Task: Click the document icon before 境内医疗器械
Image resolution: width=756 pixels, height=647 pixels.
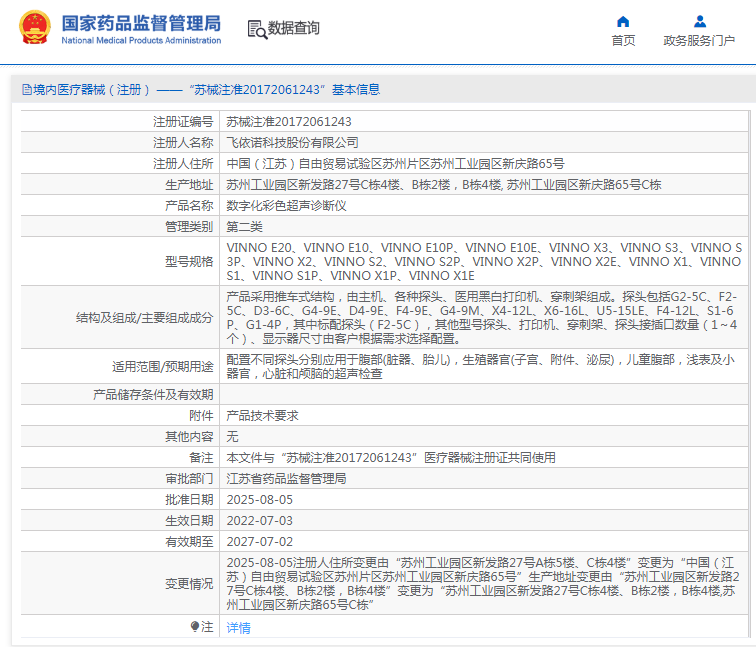Action: tap(27, 90)
